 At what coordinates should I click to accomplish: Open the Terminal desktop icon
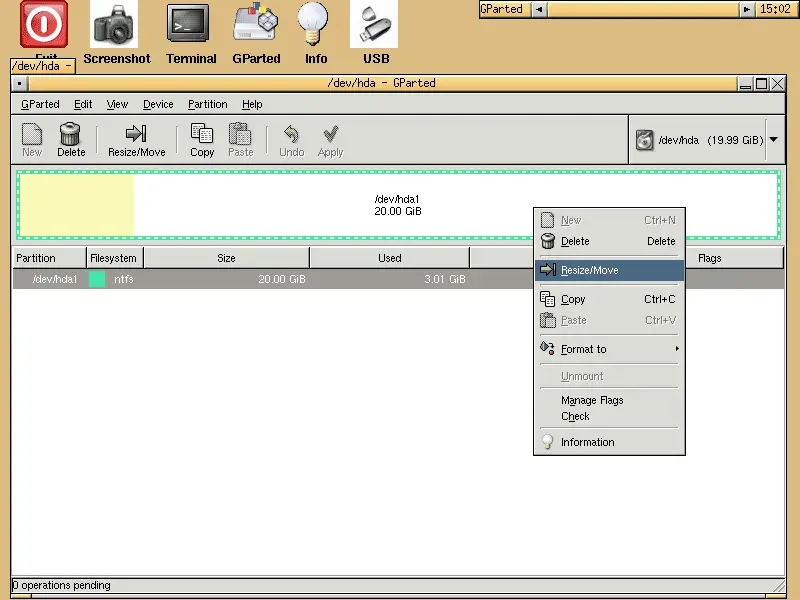(188, 24)
